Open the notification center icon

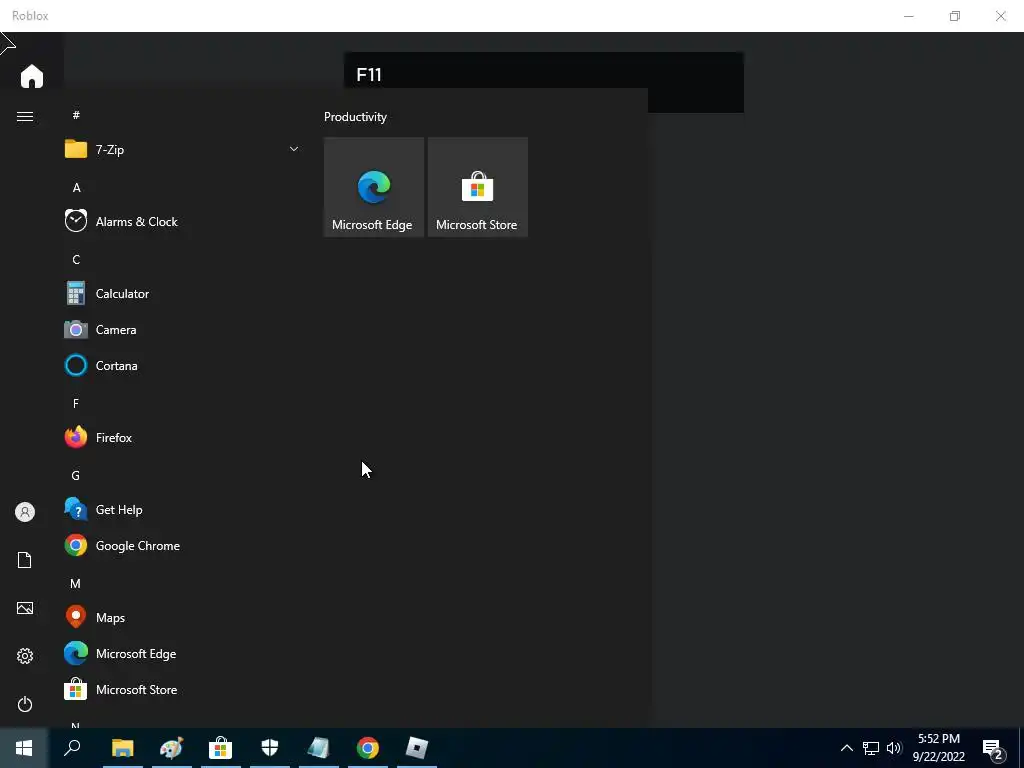click(x=993, y=749)
